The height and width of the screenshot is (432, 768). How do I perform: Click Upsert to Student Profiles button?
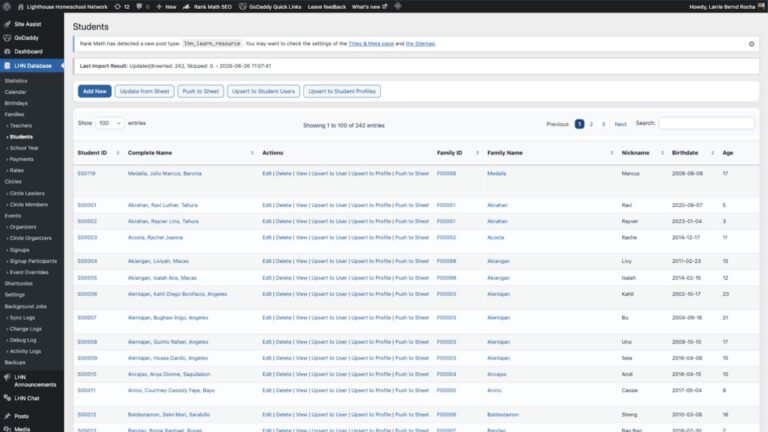(342, 91)
